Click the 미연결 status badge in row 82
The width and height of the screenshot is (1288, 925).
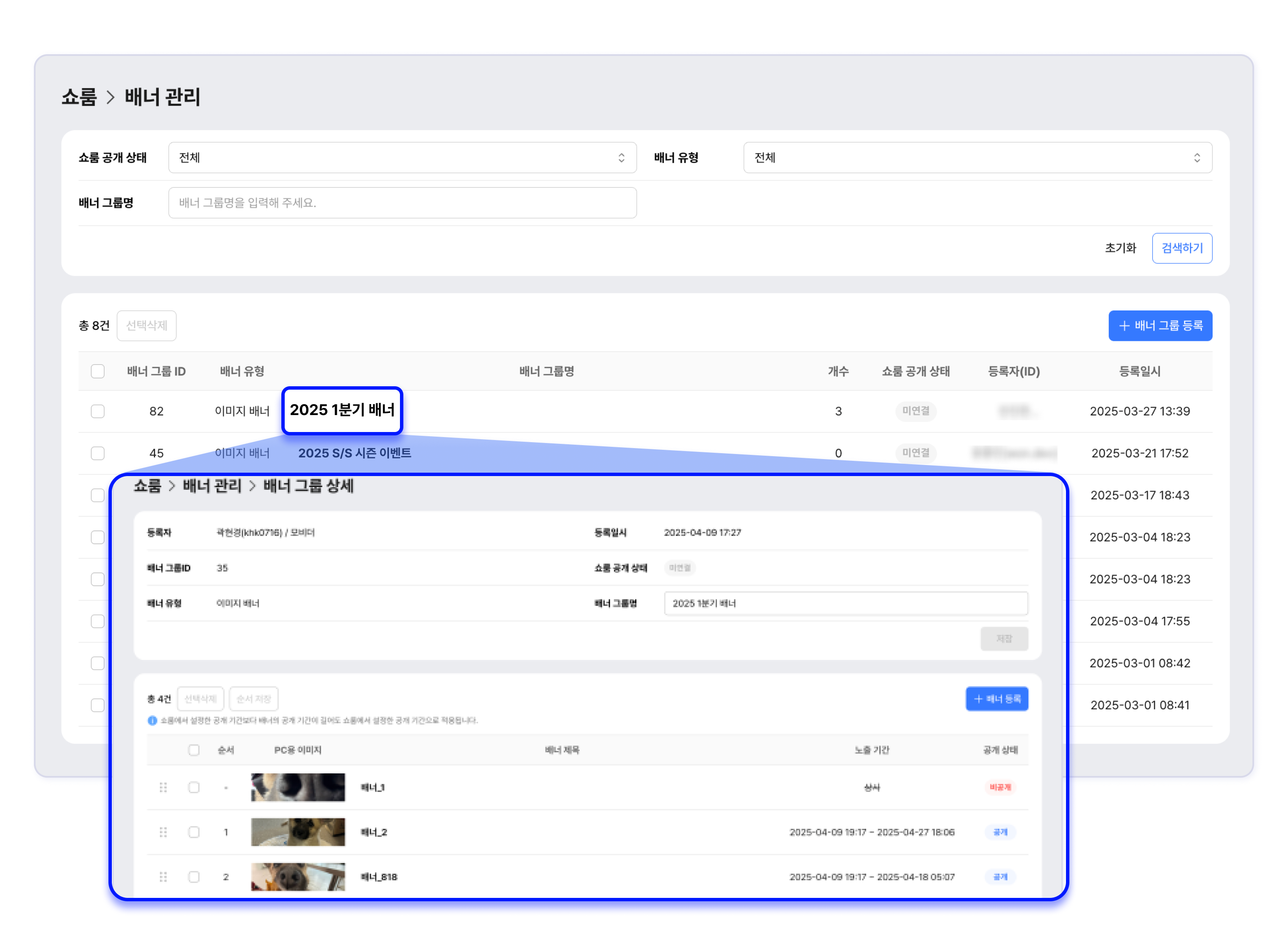[916, 411]
